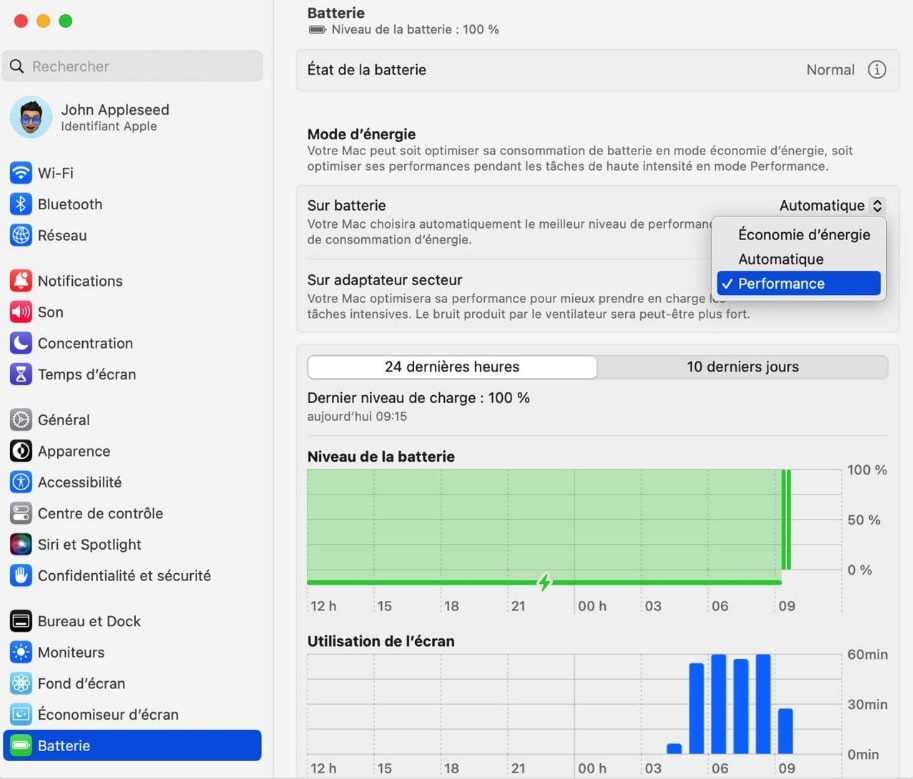Open Concentration moon icon
This screenshot has width=913, height=779.
click(21, 343)
